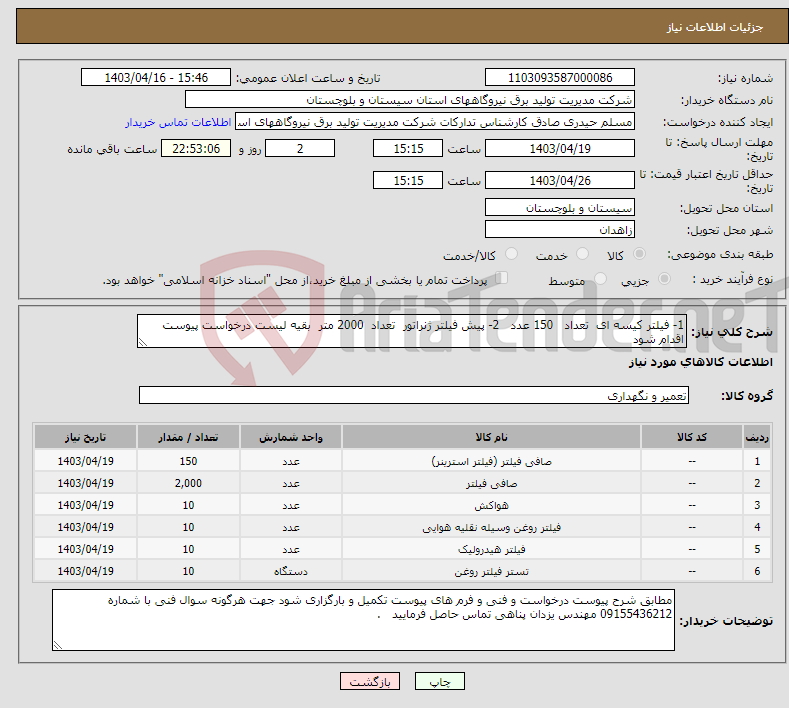Click the توضیحات خریدار notes textarea

pos(363,620)
